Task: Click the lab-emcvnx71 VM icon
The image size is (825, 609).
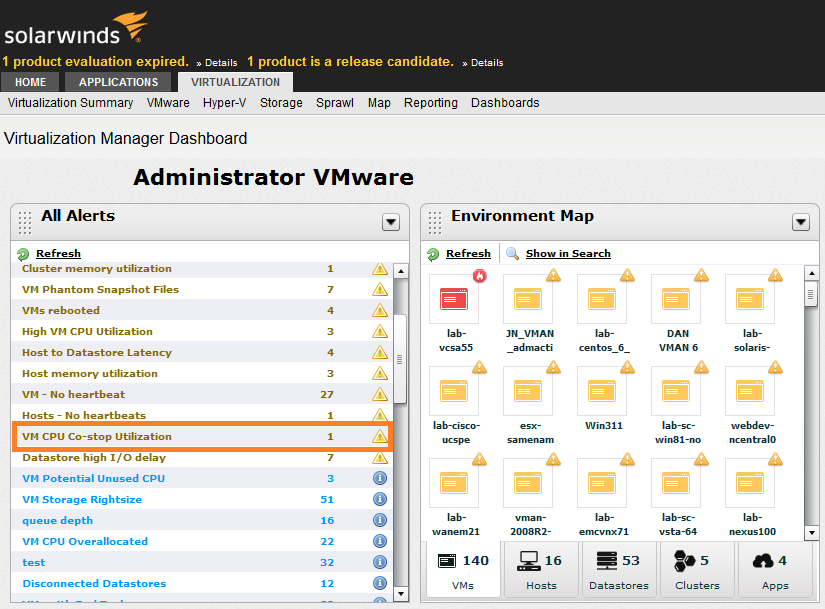Action: (602, 483)
